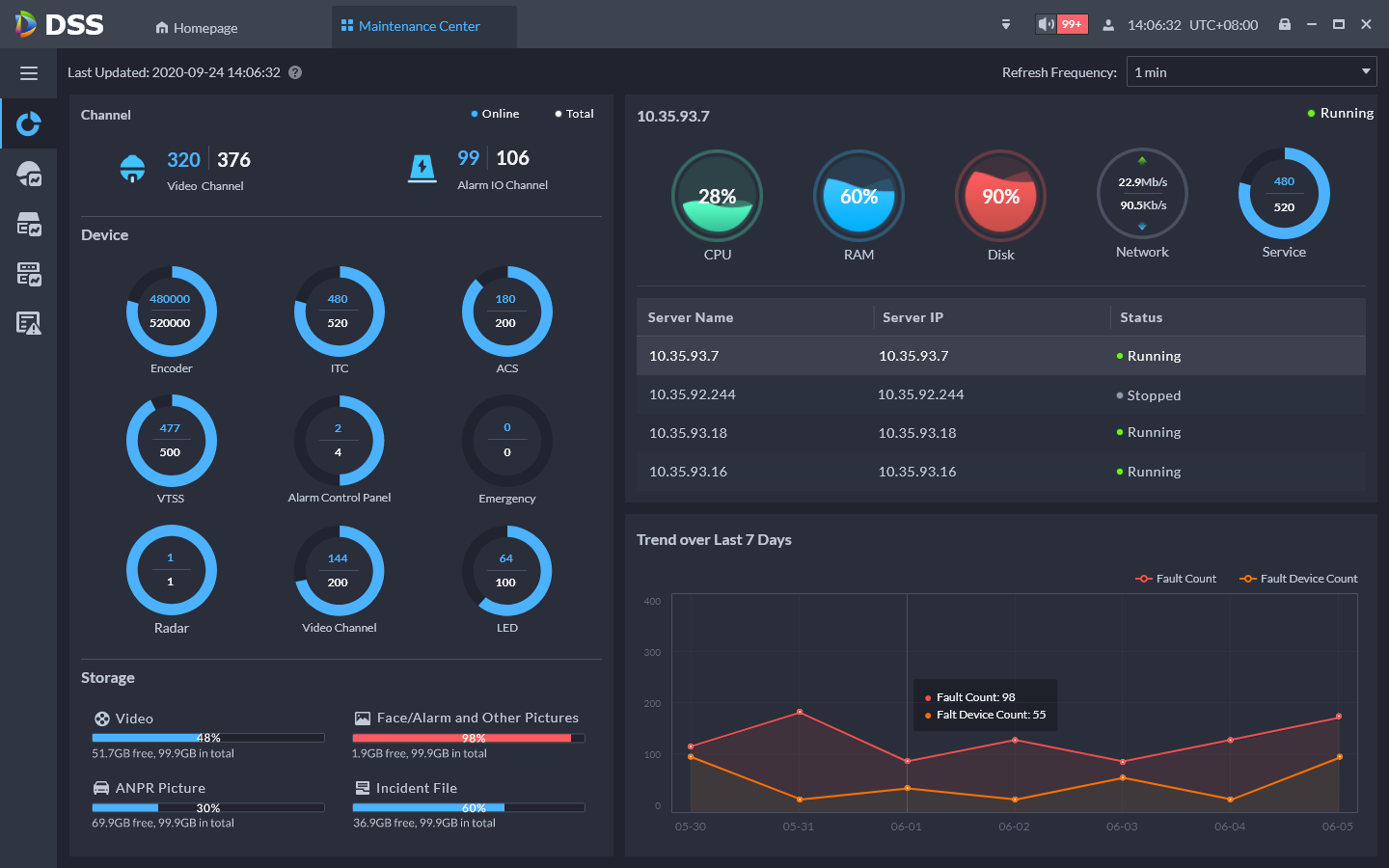Toggle the Fault Count legend series
The width and height of the screenshot is (1389, 868).
1176,579
